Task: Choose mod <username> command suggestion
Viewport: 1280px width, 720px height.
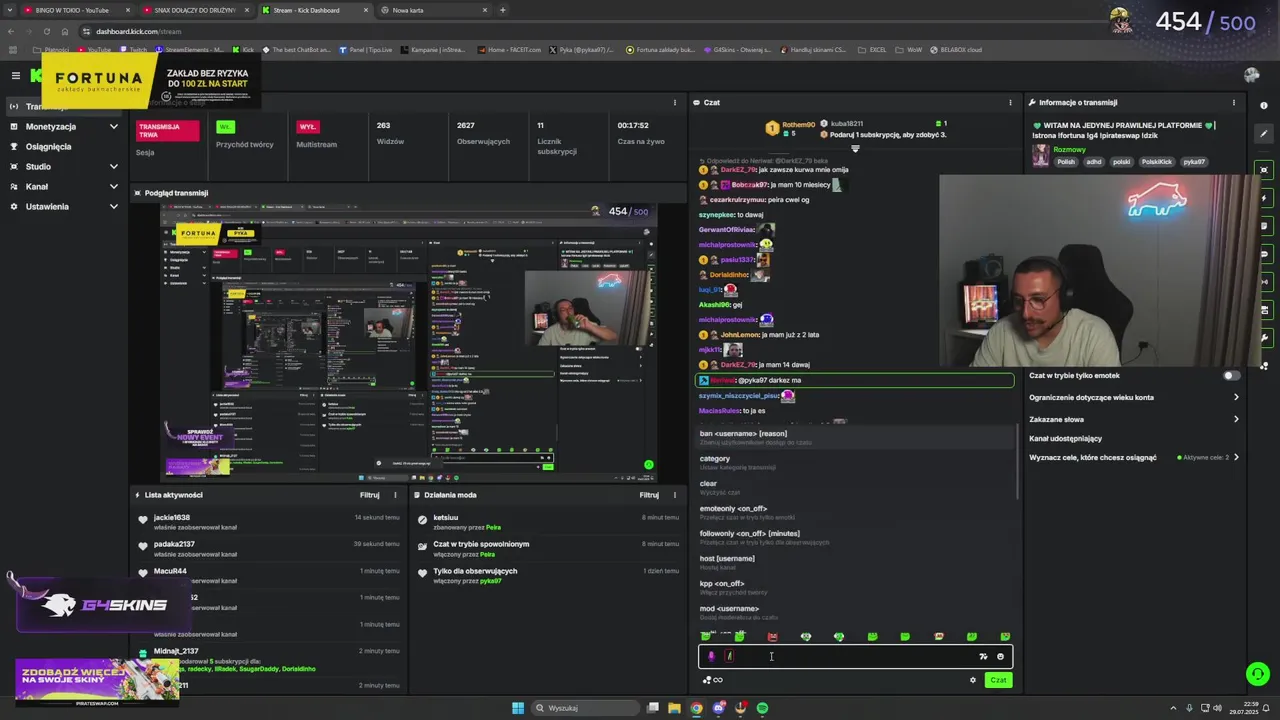Action: point(855,613)
